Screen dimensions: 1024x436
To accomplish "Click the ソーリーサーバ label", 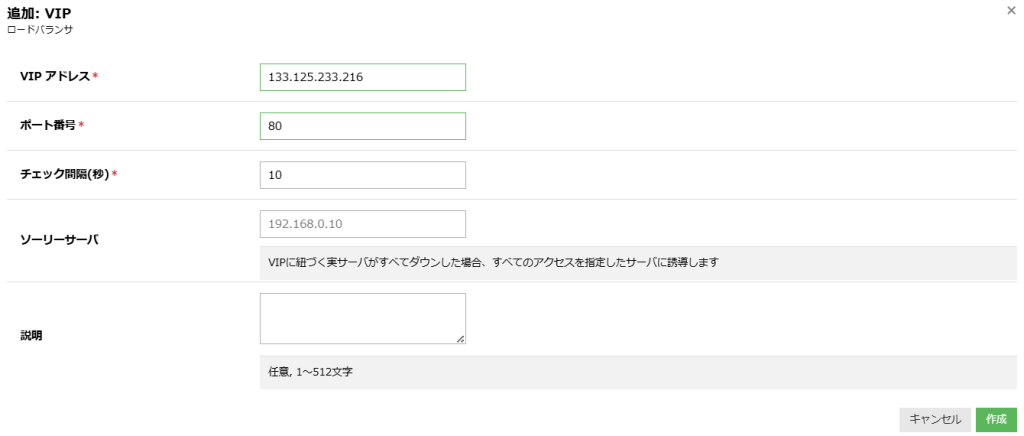I will 59,240.
